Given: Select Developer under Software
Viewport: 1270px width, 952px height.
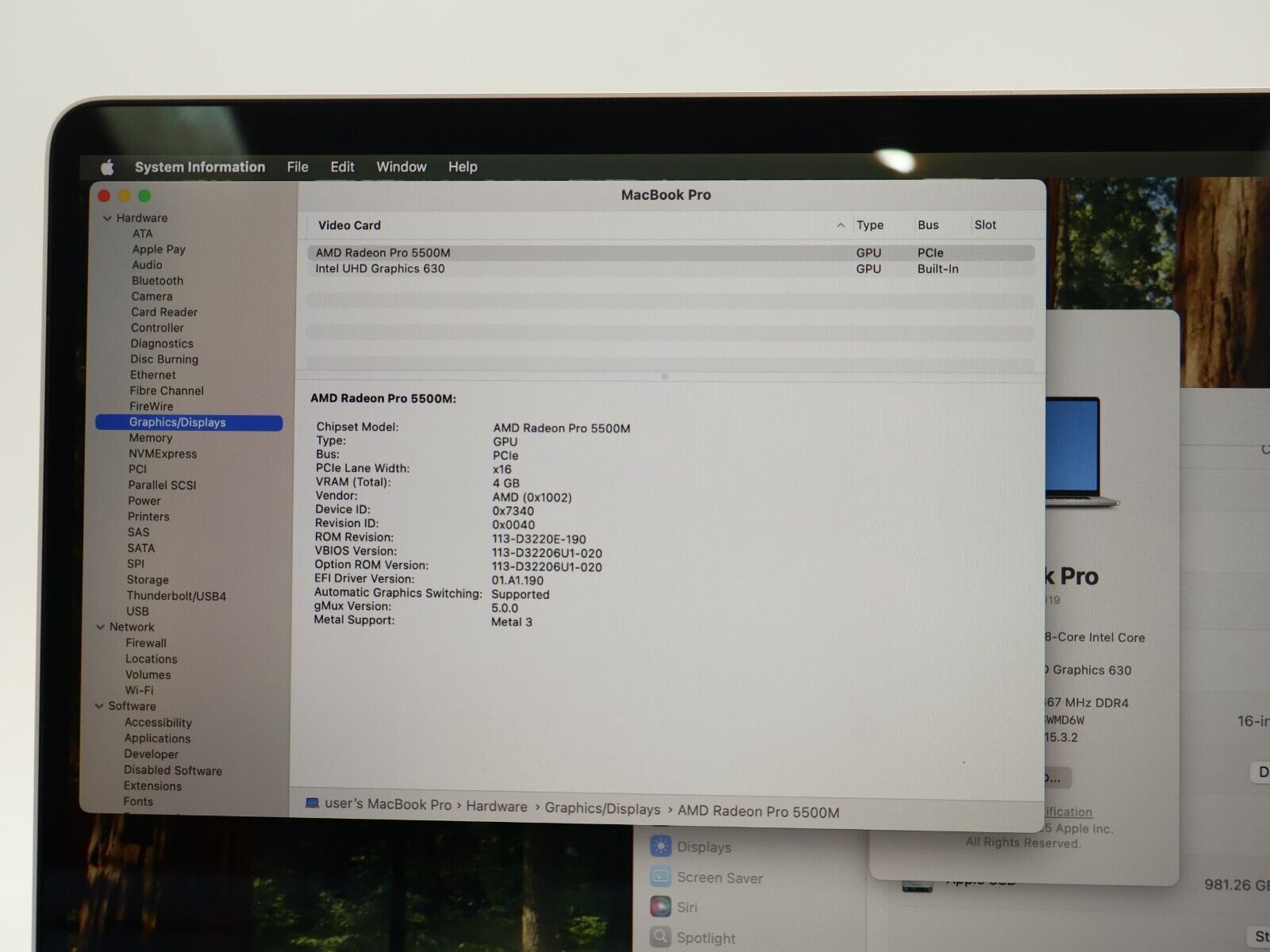Looking at the screenshot, I should point(151,754).
